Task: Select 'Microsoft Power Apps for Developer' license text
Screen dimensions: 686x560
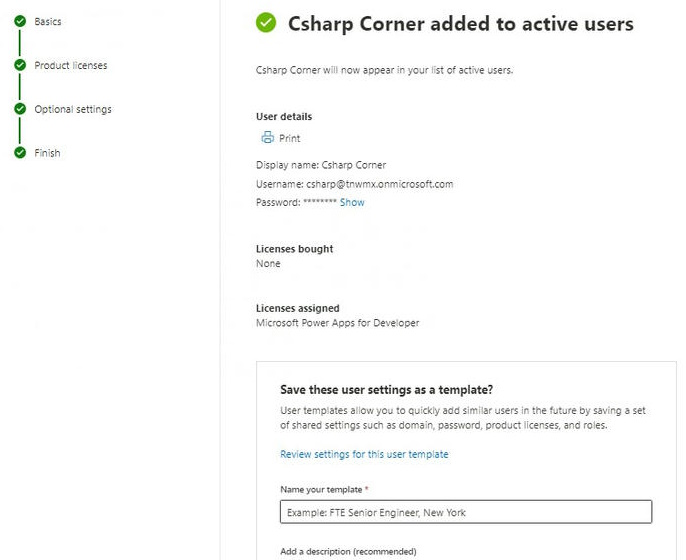Action: [337, 323]
